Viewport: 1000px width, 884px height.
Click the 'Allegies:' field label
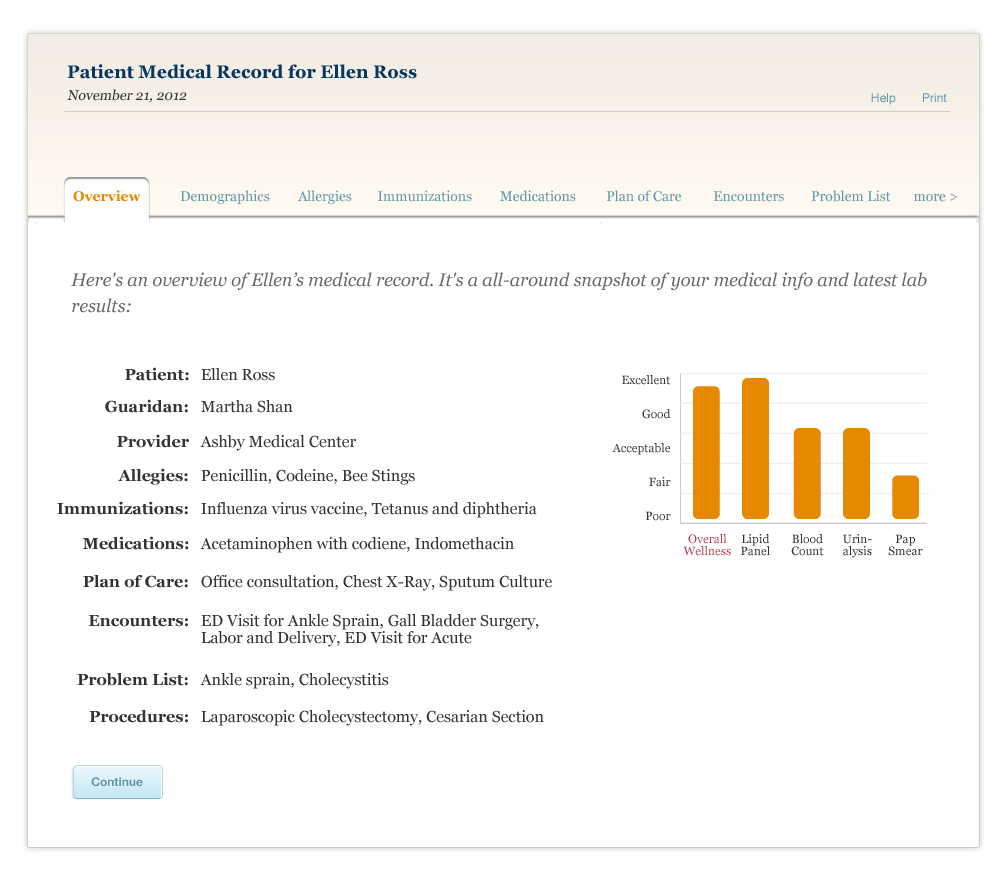coord(153,476)
